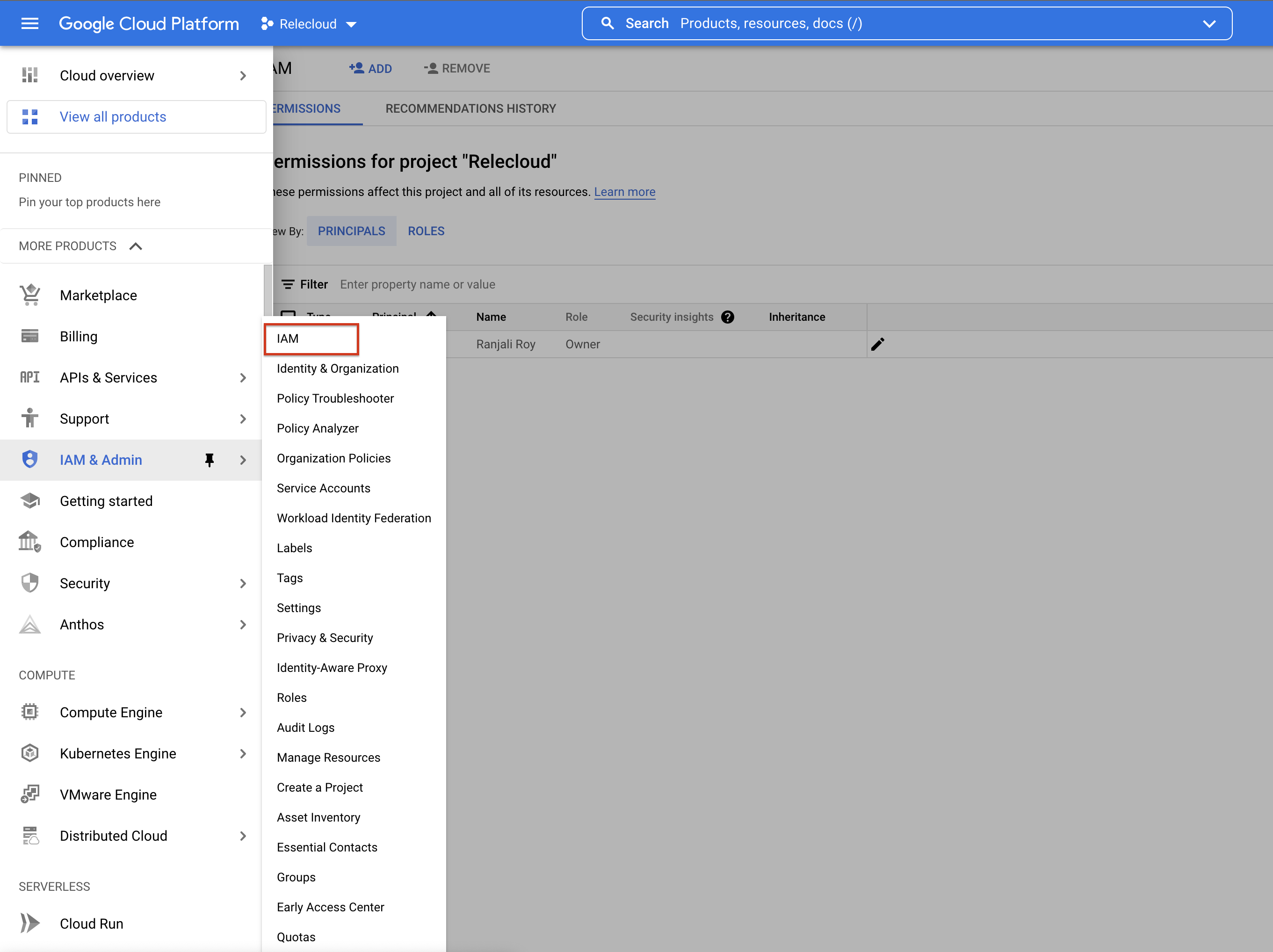This screenshot has height=952, width=1273.
Task: Expand the search bar dropdown arrow
Action: (x=1209, y=23)
